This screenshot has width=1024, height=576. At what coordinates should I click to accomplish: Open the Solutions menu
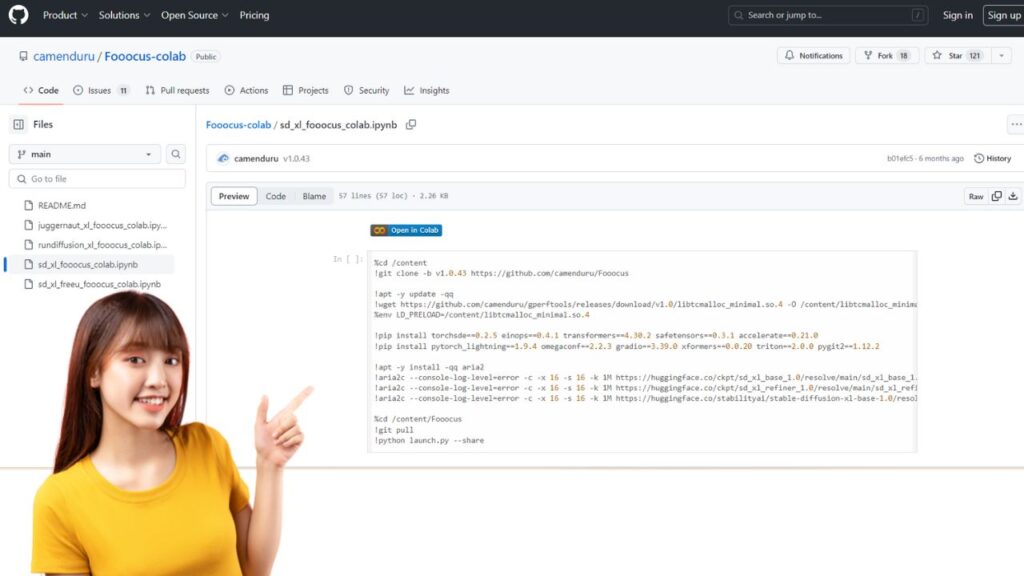(124, 15)
